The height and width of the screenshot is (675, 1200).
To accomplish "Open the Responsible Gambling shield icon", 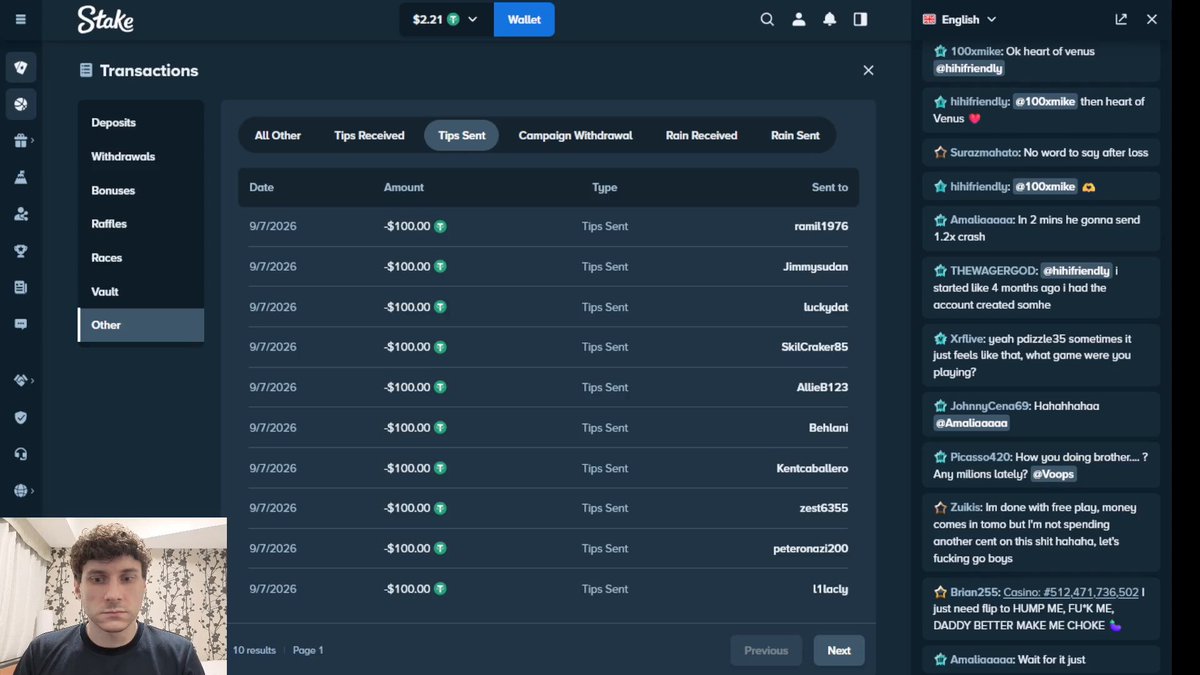I will pyautogui.click(x=21, y=417).
